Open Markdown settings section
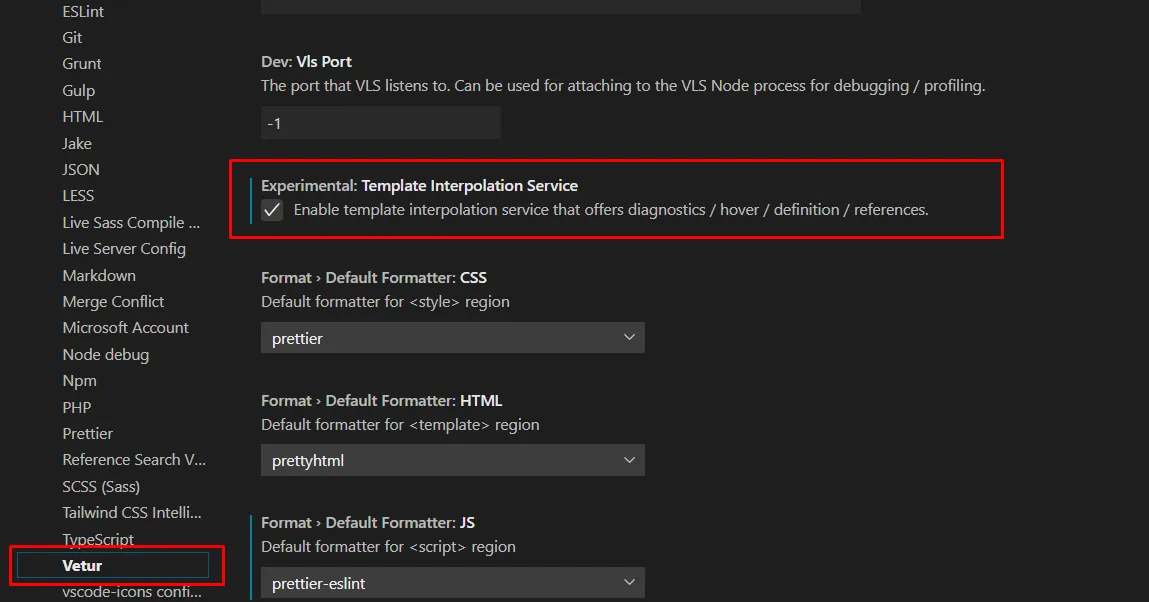This screenshot has width=1149, height=602. (99, 276)
